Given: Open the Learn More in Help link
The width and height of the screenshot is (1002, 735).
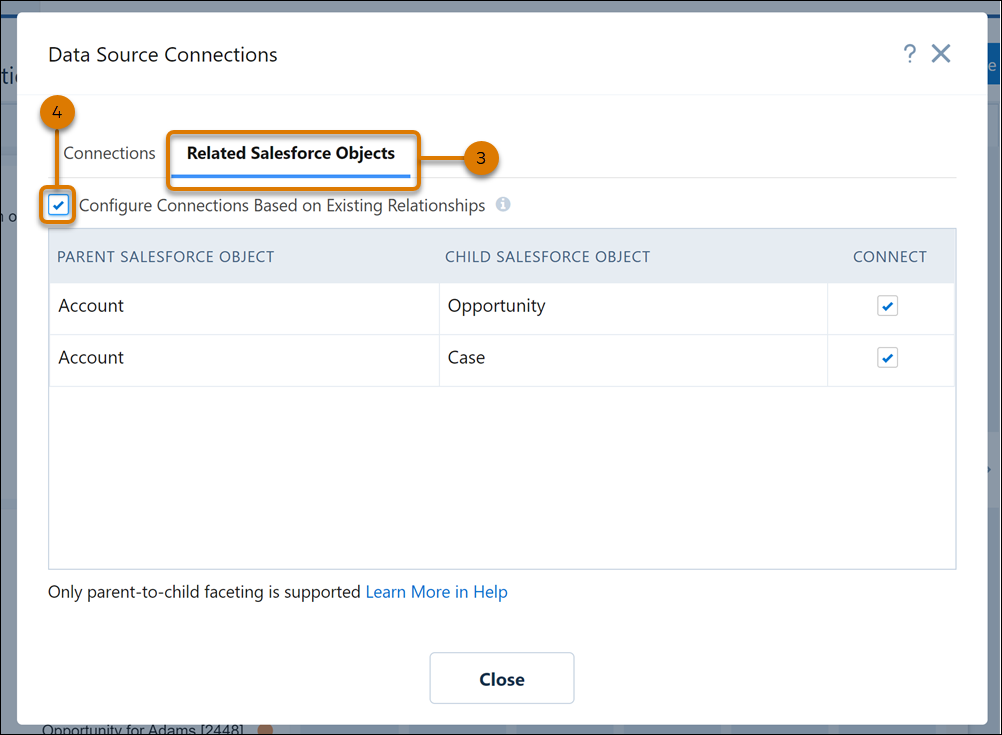Looking at the screenshot, I should point(436,592).
